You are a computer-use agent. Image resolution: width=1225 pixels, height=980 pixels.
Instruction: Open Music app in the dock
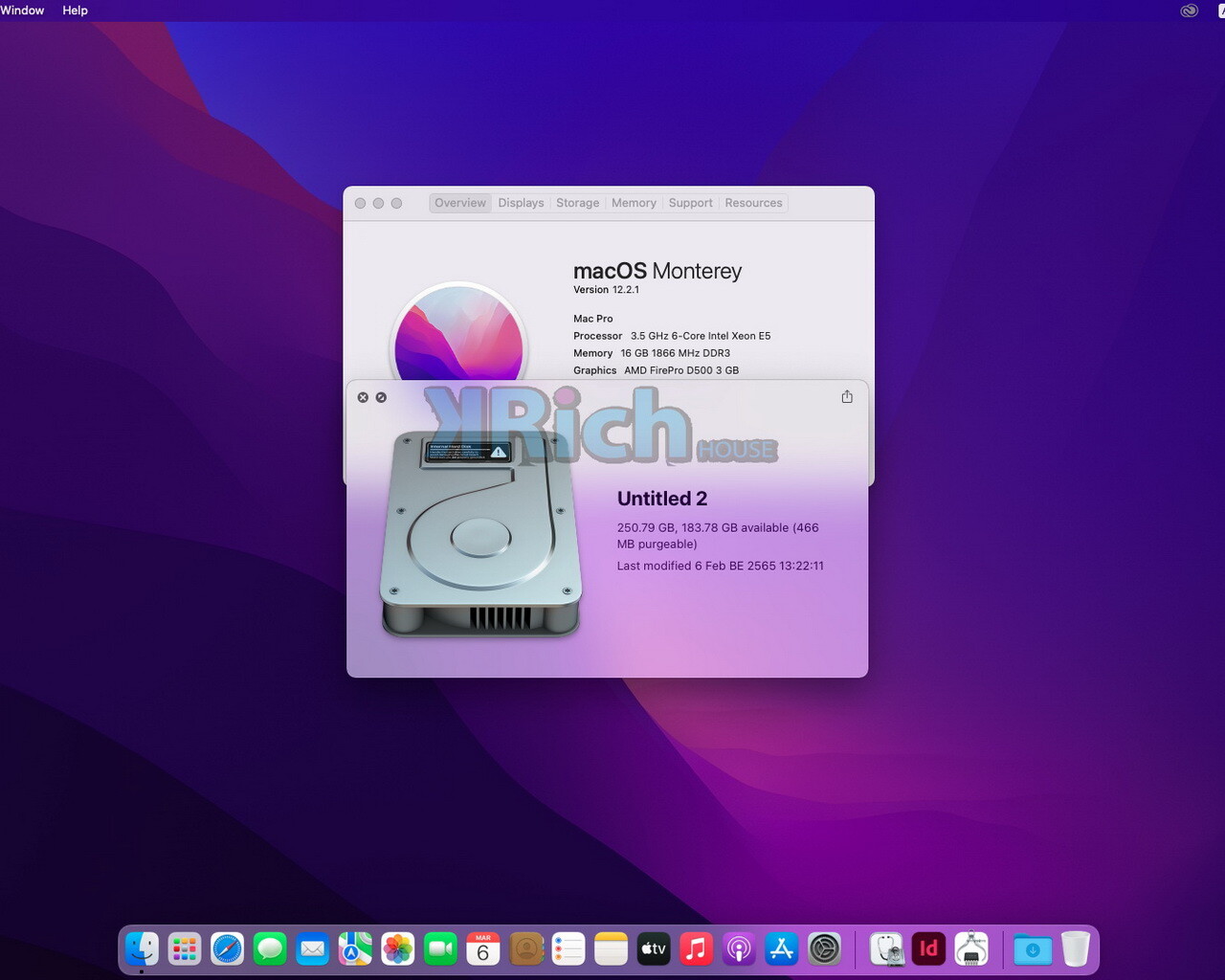click(697, 949)
